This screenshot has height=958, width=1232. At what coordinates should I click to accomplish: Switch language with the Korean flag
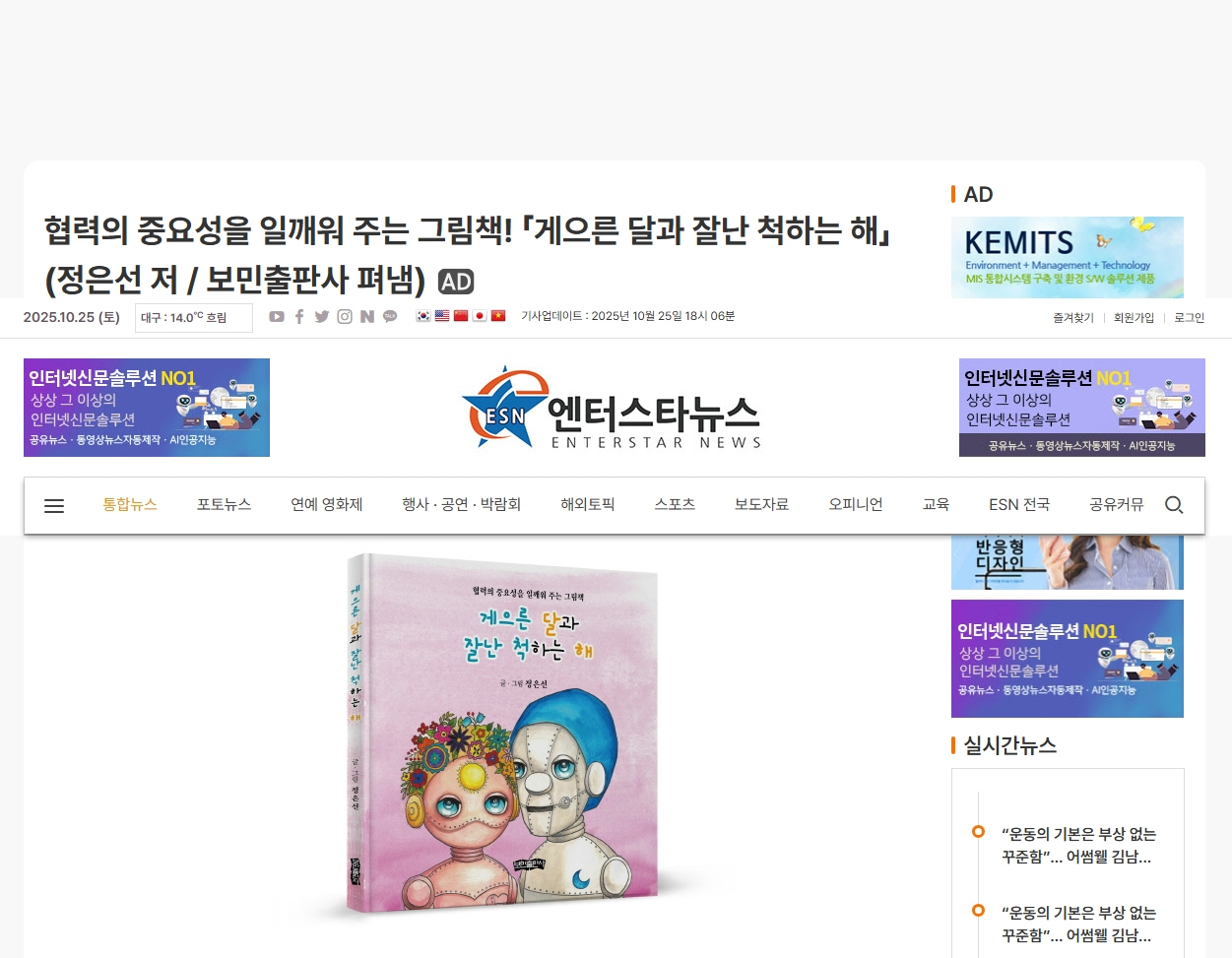pos(423,316)
